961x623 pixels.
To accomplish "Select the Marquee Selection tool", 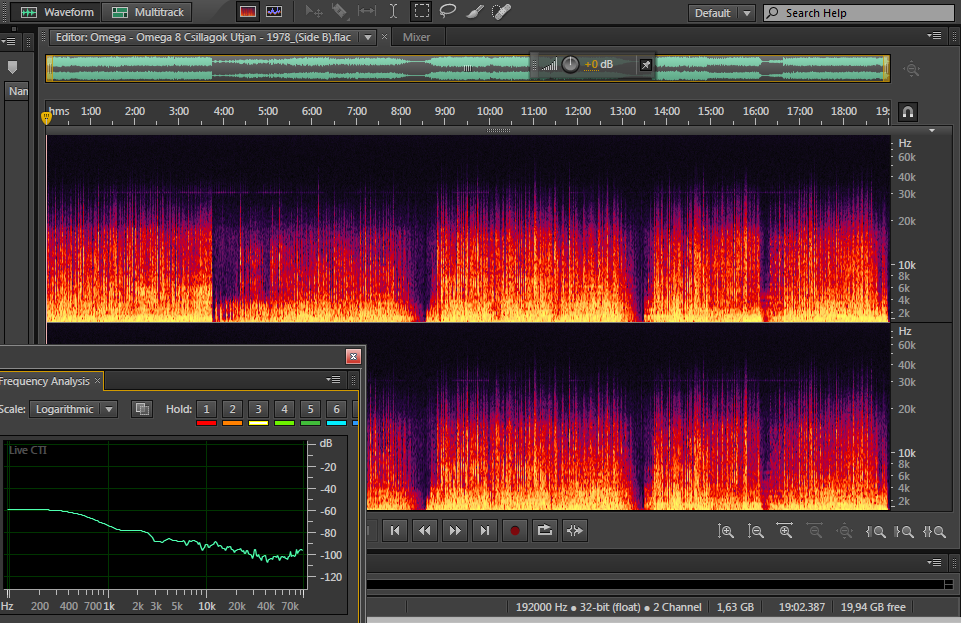I will [x=421, y=11].
